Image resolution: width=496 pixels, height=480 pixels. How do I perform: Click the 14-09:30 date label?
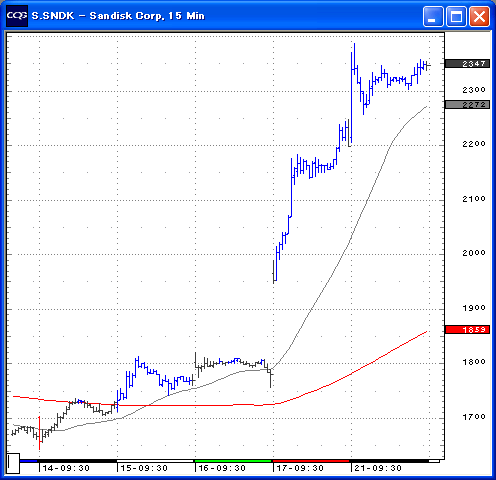tap(66, 468)
